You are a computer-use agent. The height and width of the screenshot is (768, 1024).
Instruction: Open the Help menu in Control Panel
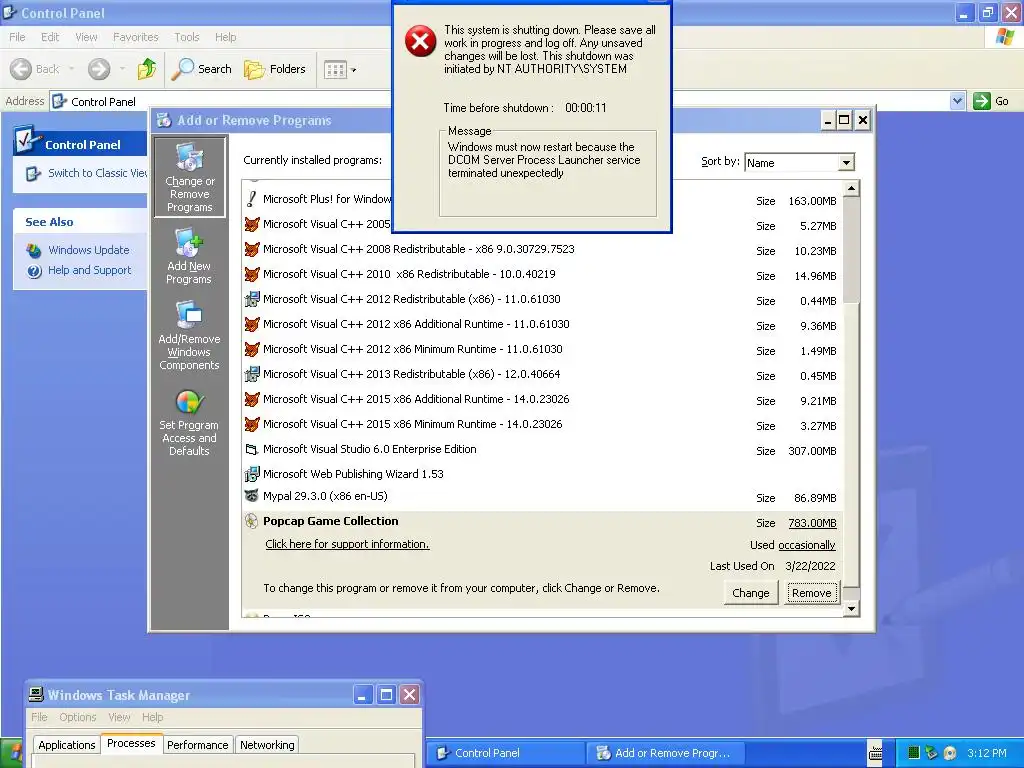tap(225, 37)
